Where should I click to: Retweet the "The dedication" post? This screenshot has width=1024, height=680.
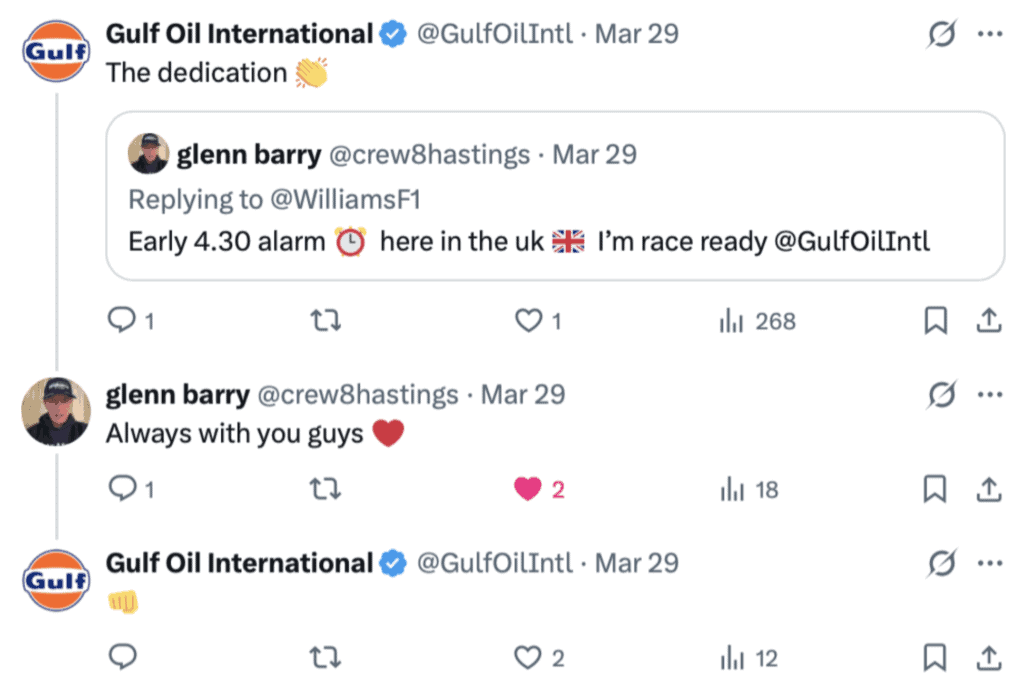(325, 321)
